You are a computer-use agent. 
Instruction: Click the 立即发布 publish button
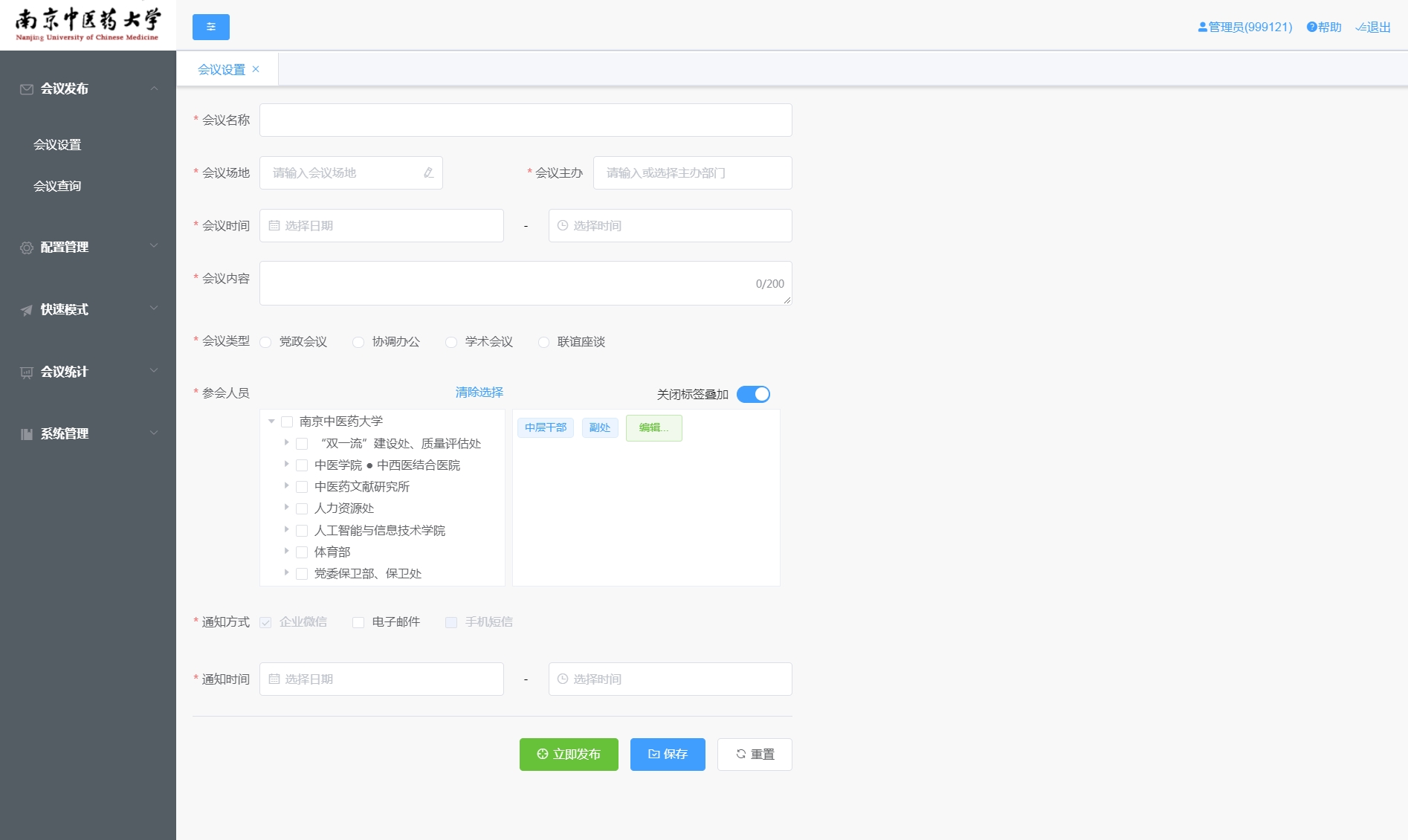point(569,754)
